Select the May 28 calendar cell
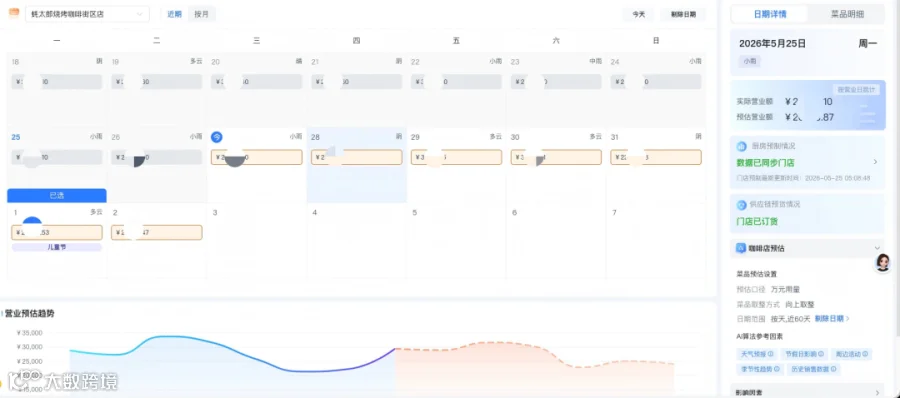 click(x=356, y=165)
